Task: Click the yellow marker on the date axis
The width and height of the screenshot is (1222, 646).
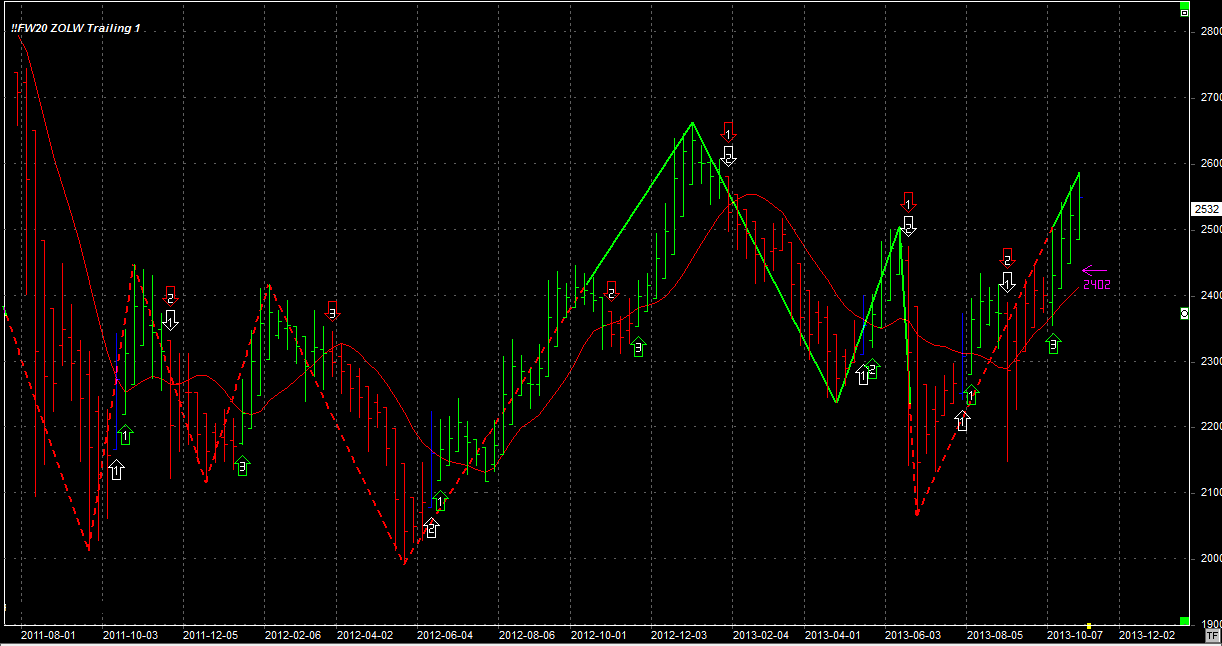Action: [1089, 626]
